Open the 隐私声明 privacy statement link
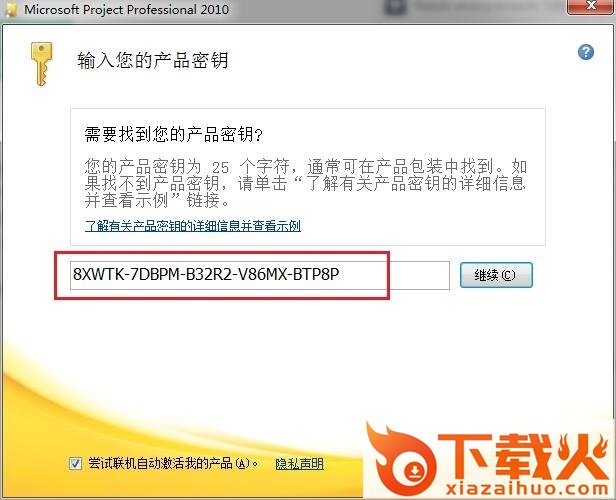This screenshot has width=616, height=500. 299,464
